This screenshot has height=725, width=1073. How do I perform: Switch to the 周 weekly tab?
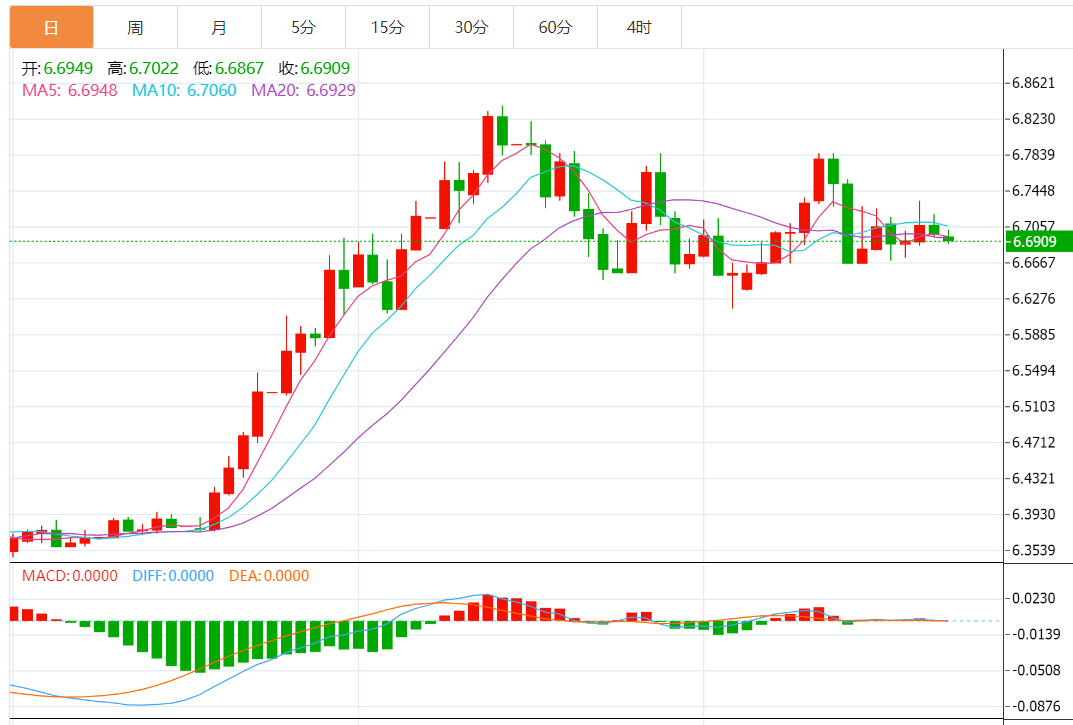tap(135, 27)
